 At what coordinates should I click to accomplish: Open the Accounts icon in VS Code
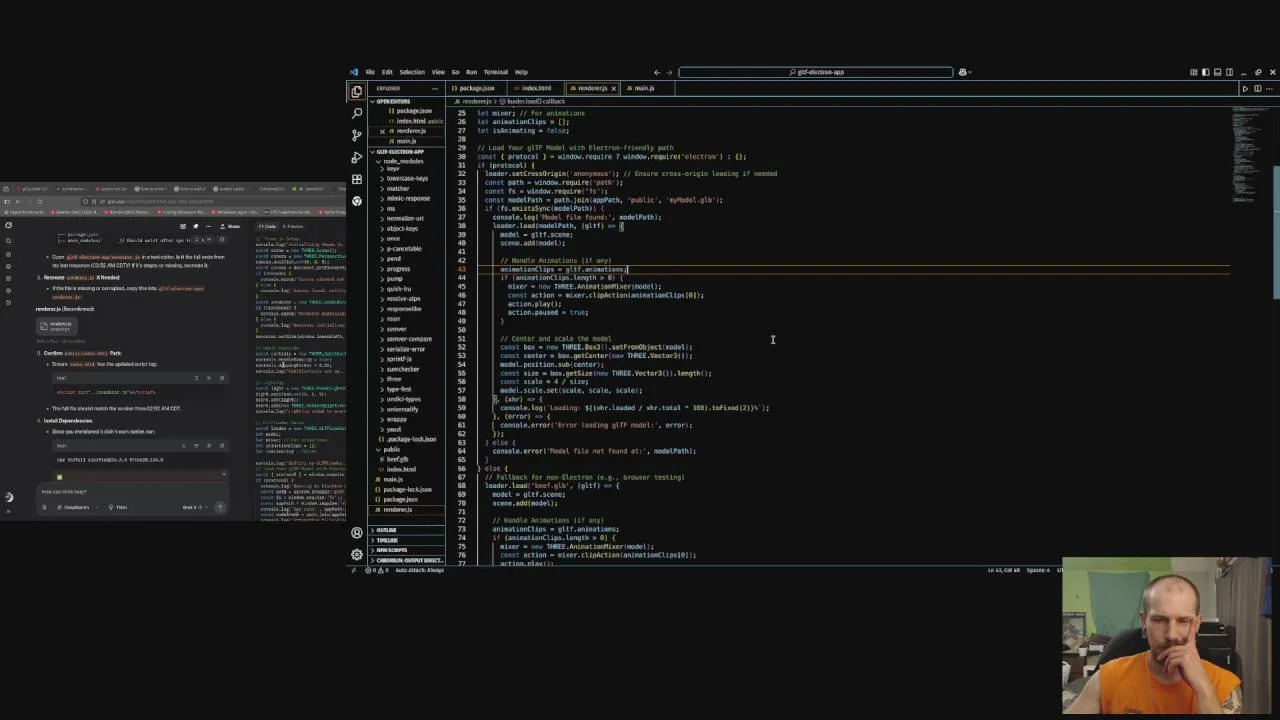[x=357, y=533]
